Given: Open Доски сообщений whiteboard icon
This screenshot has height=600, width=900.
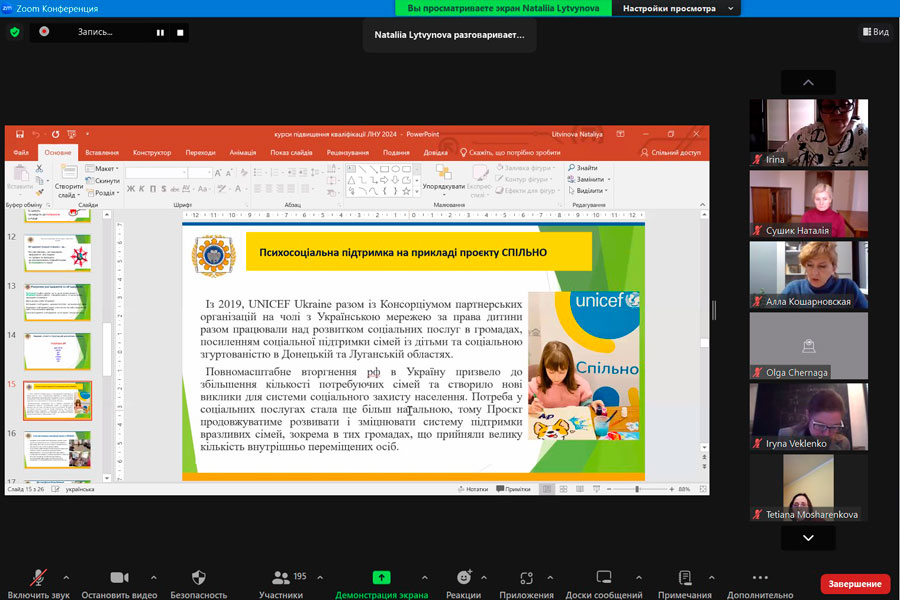Looking at the screenshot, I should (604, 578).
